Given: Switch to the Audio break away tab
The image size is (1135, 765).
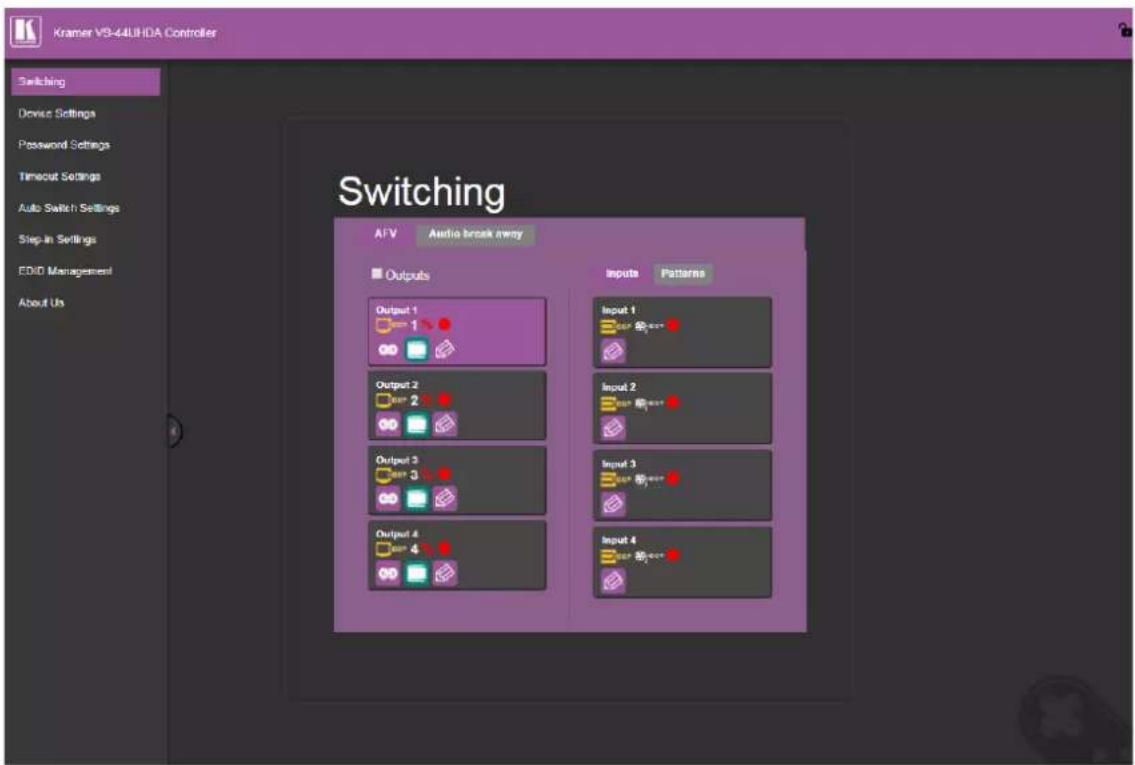Looking at the screenshot, I should click(476, 234).
